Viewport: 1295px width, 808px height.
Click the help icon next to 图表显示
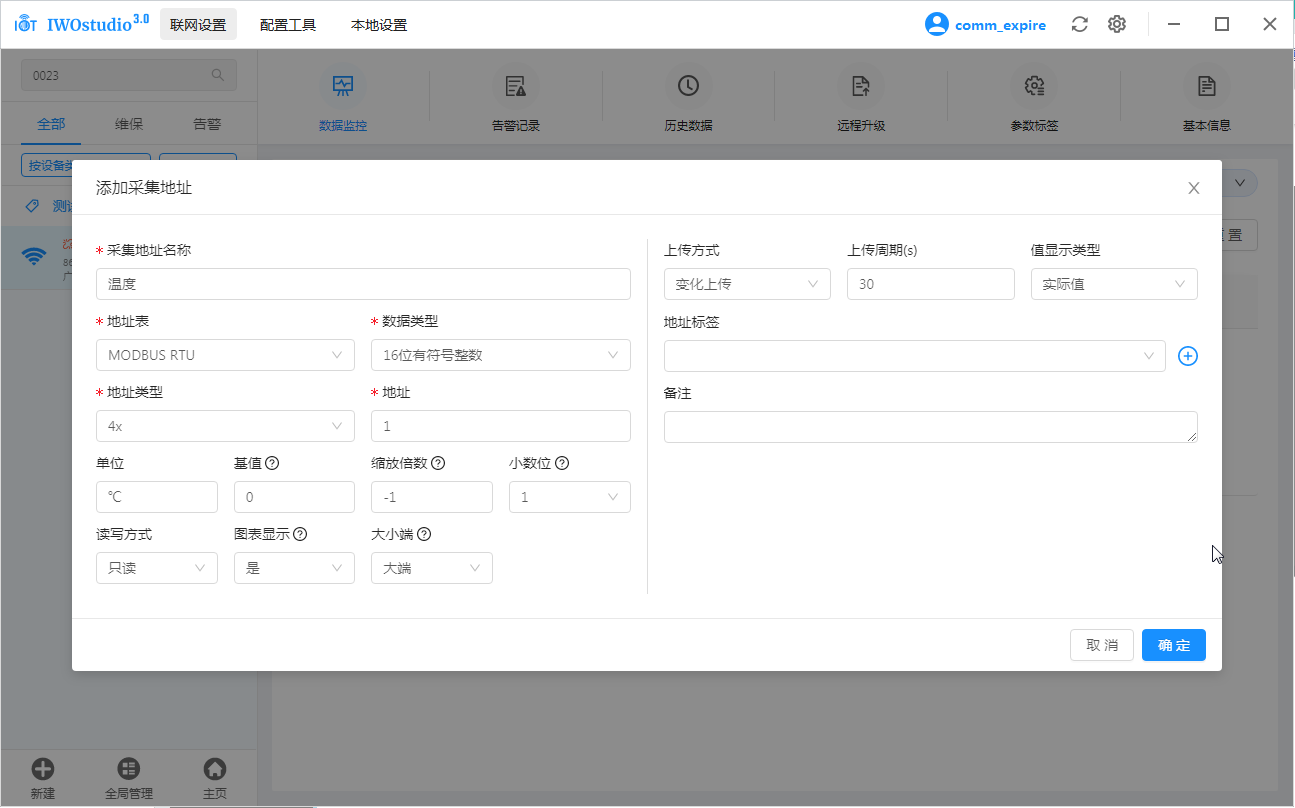pos(300,534)
